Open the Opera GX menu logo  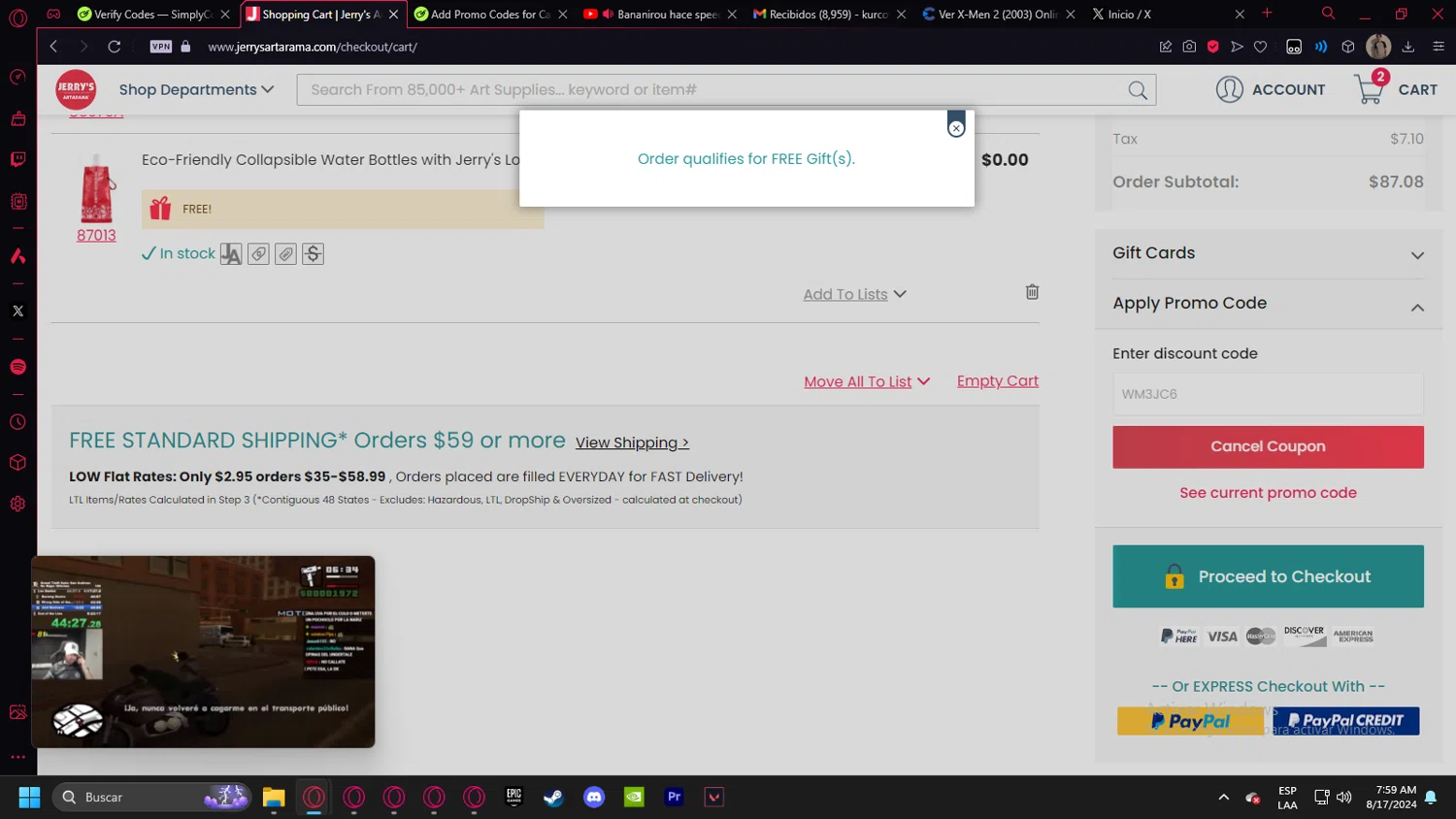pos(17,17)
